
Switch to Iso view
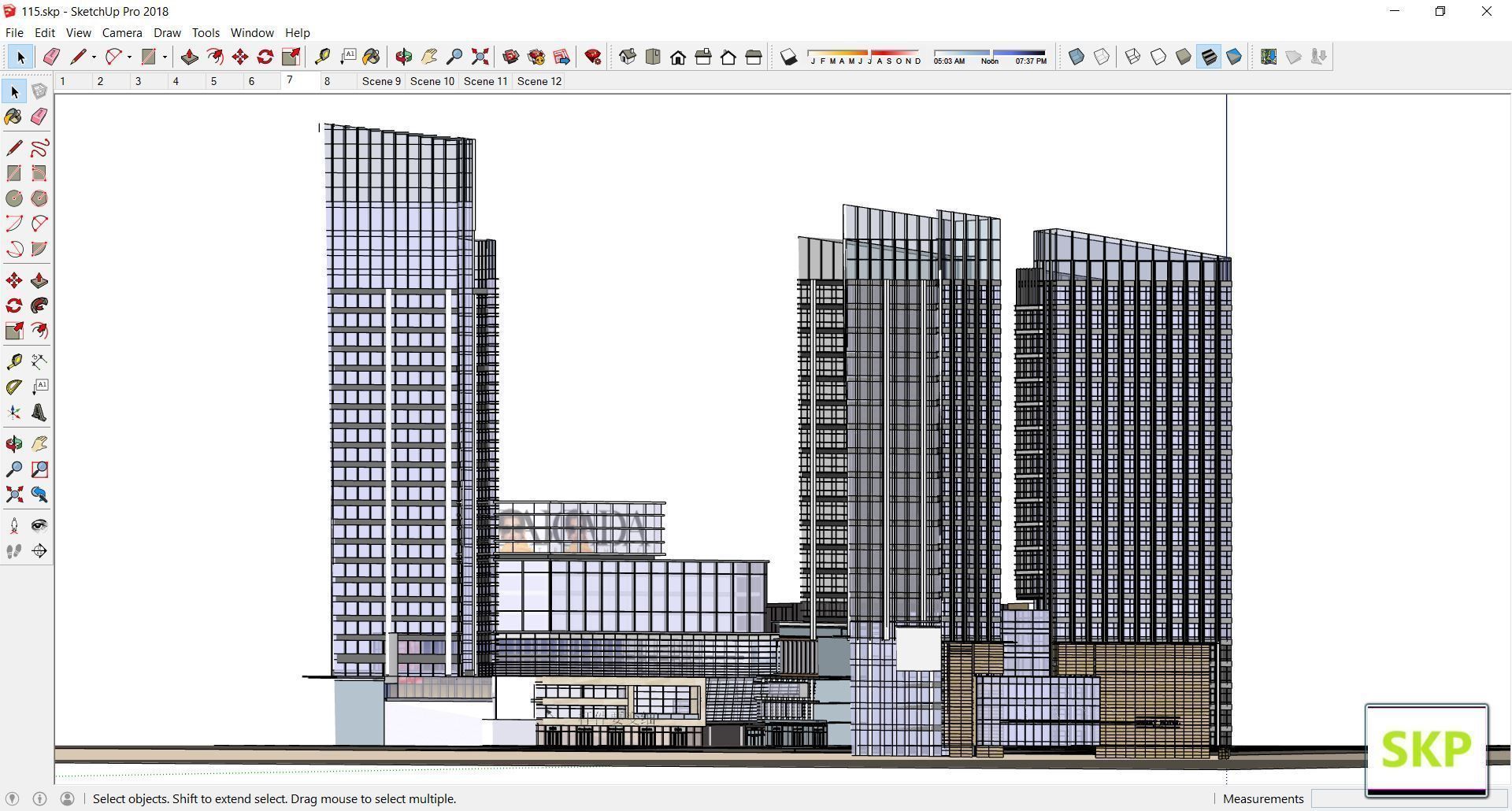[x=628, y=57]
